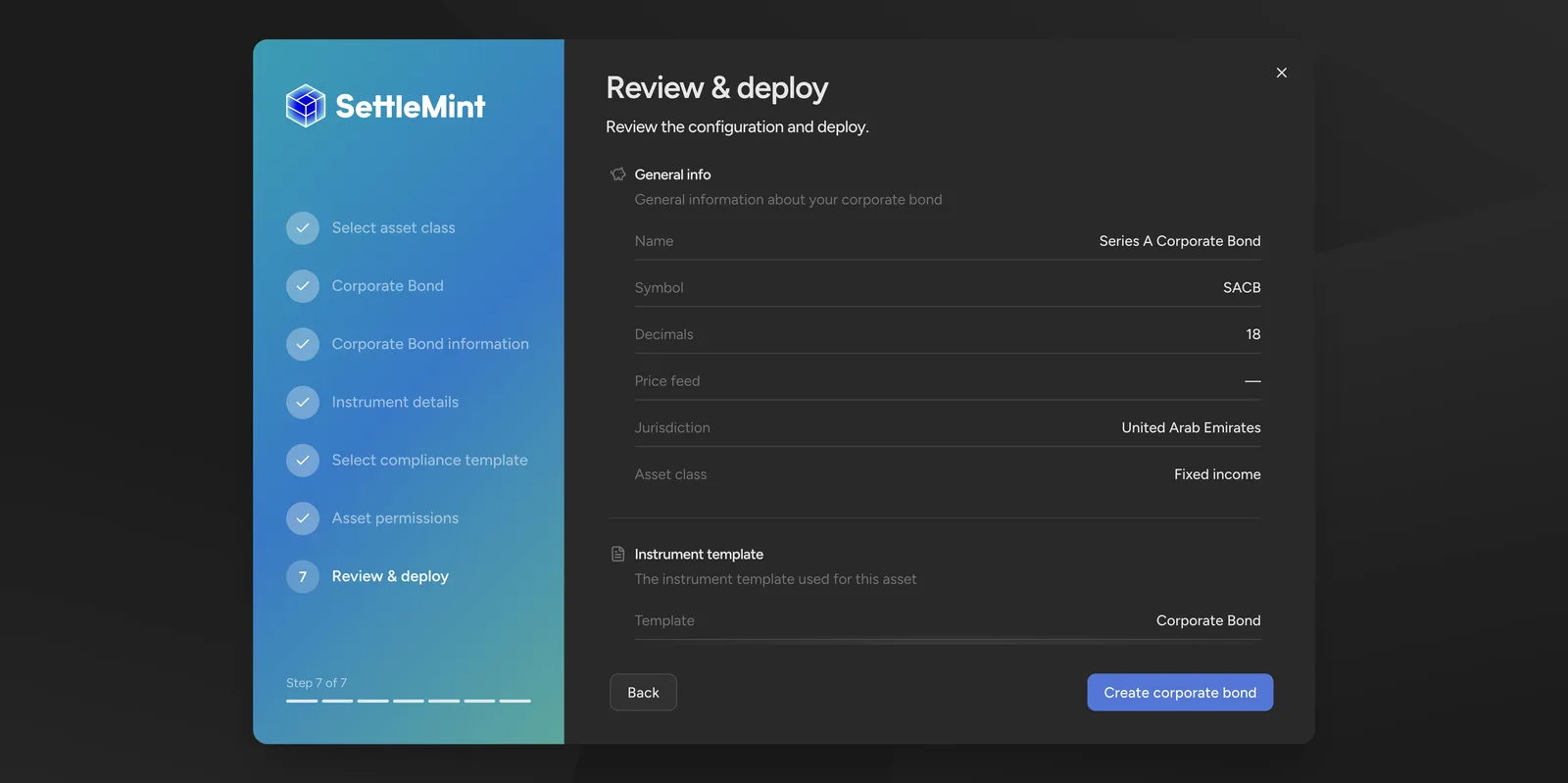1568x783 pixels.
Task: Select the Review & deploy step
Action: pyautogui.click(x=390, y=576)
